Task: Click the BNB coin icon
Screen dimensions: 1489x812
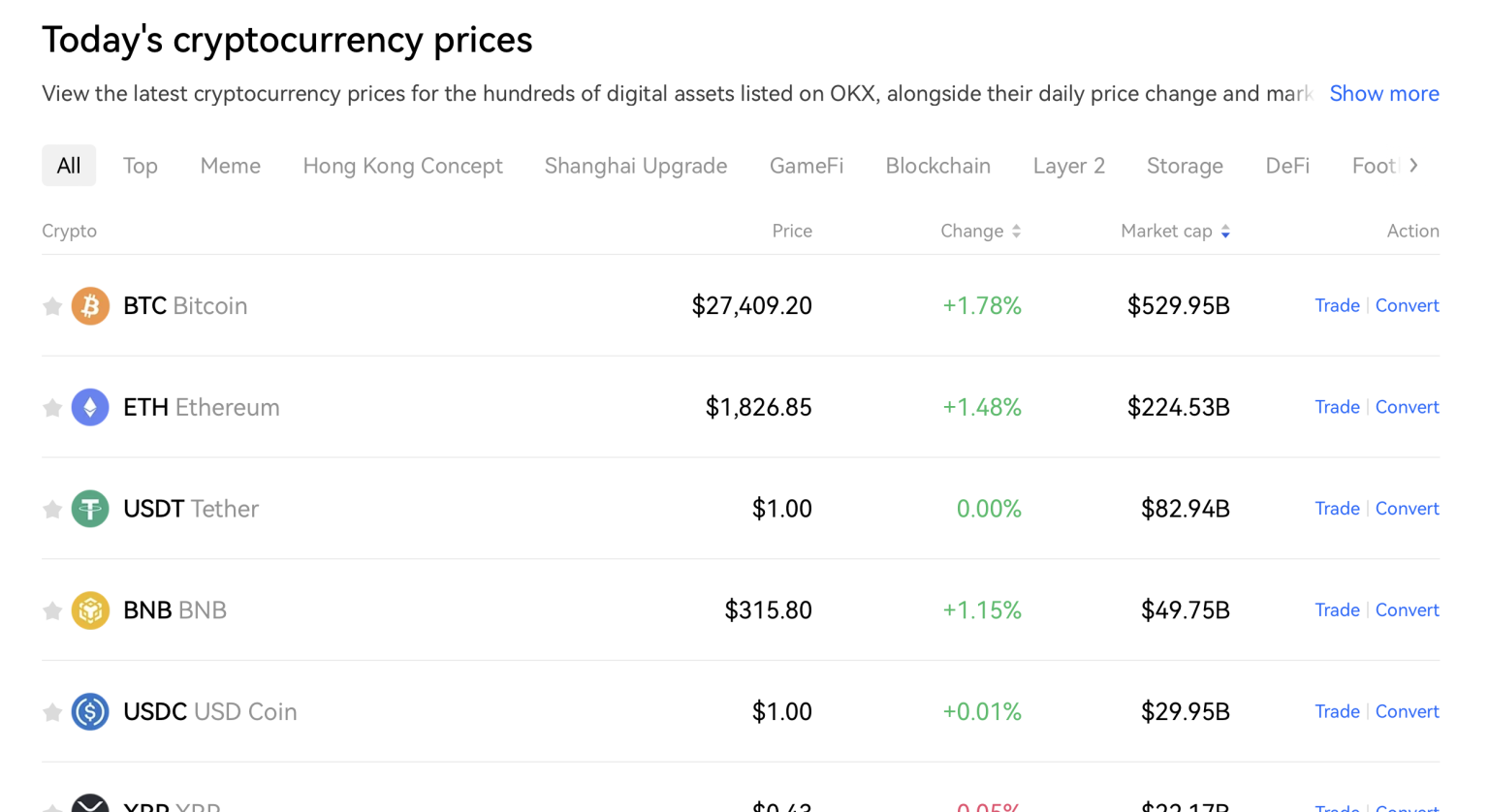Action: (x=89, y=609)
